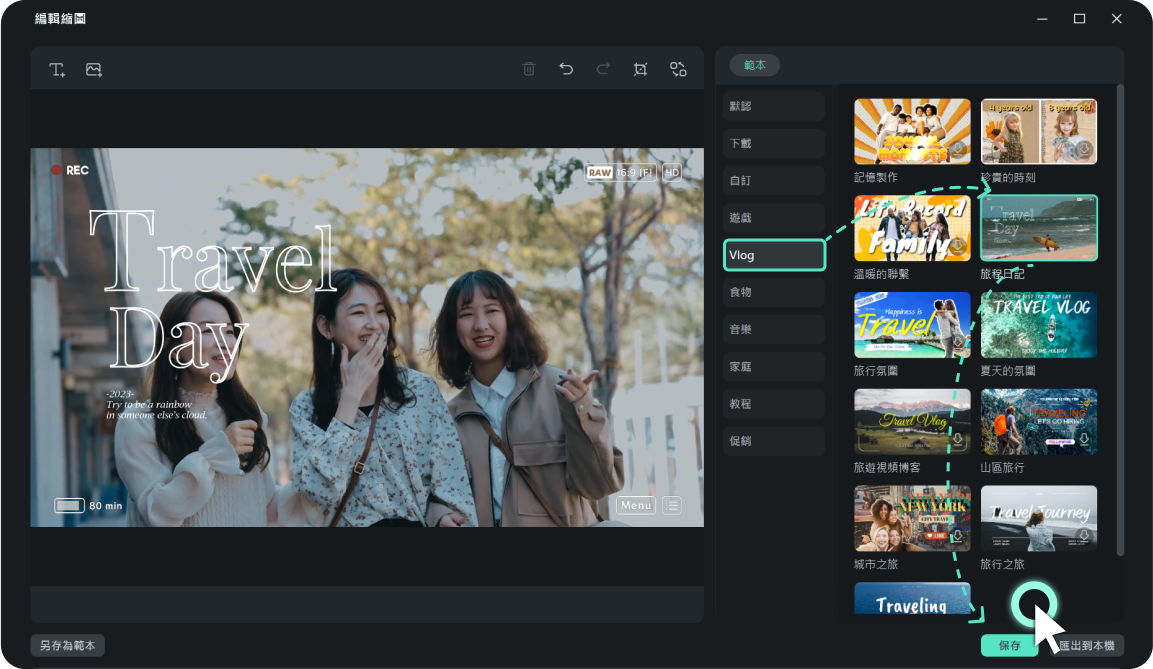Click the 旅程日記 template label
Viewport: 1153px width, 669px height.
1002,274
